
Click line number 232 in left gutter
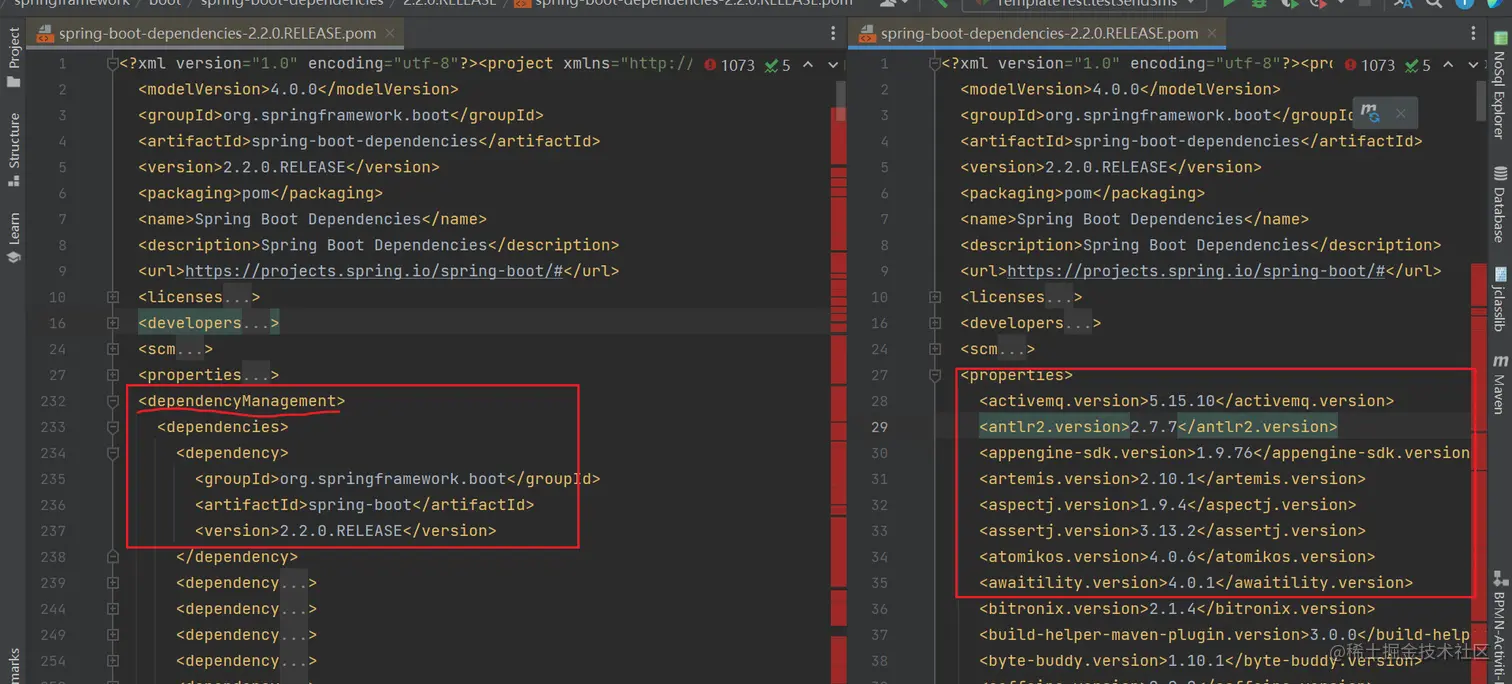52,401
